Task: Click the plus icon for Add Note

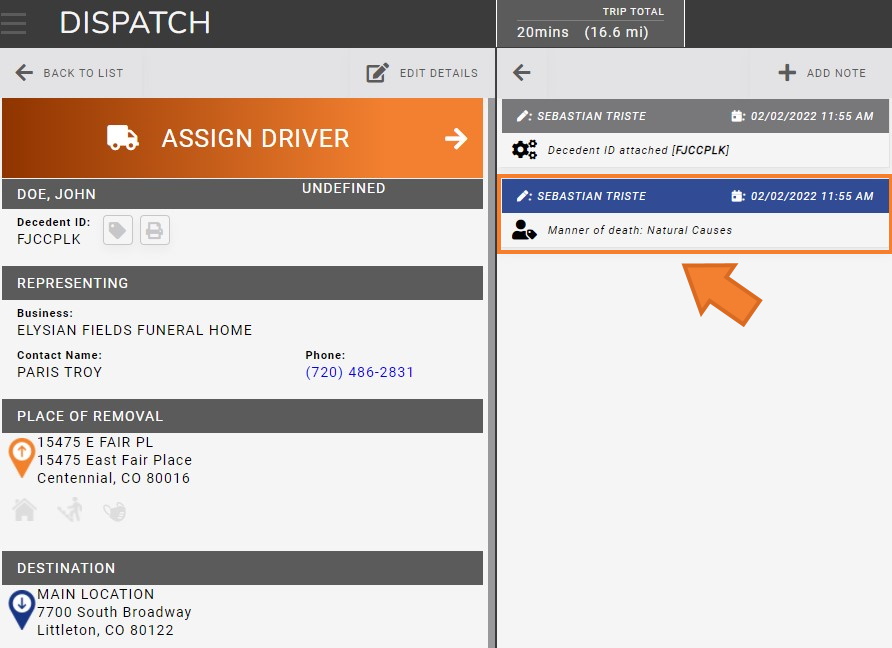Action: click(x=787, y=73)
